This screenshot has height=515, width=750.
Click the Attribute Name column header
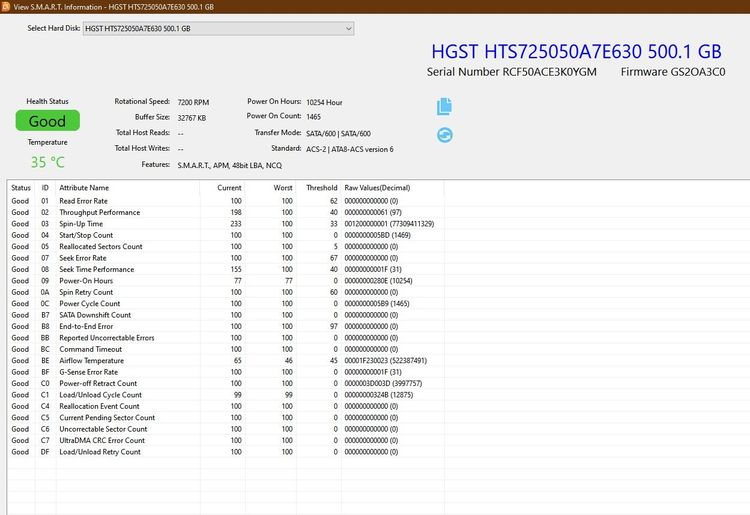click(128, 188)
